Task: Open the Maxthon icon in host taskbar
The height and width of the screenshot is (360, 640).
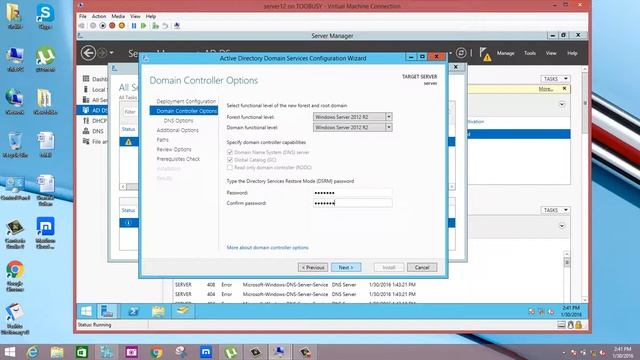Action: tap(206, 352)
